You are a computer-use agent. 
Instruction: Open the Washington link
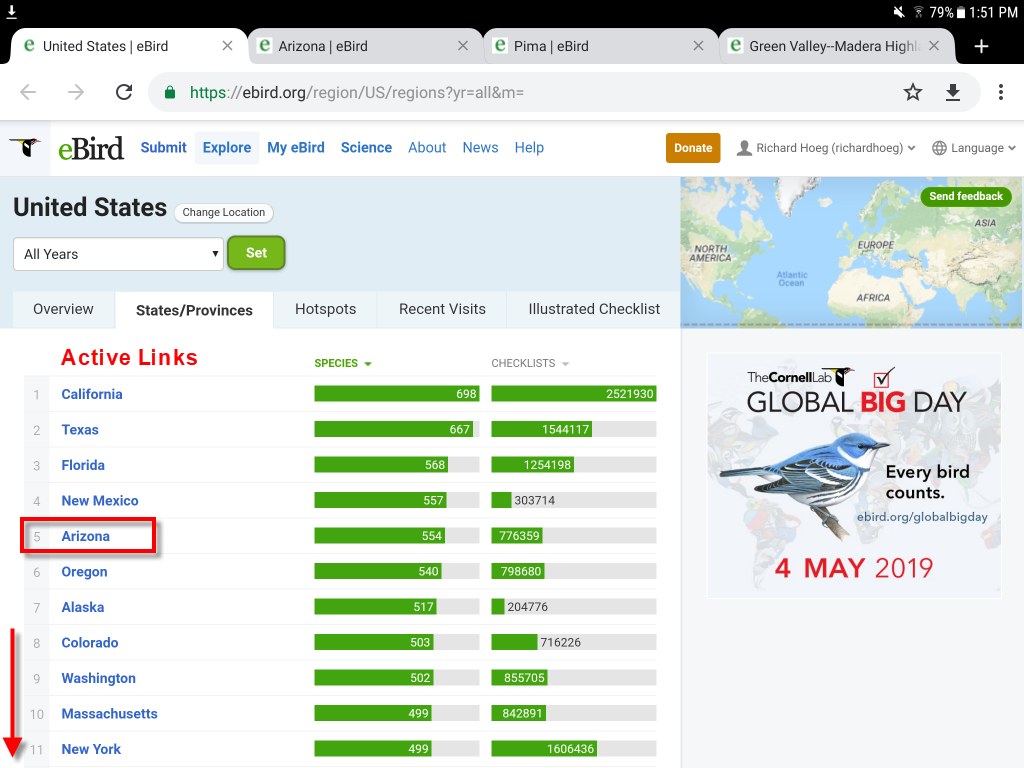[99, 679]
